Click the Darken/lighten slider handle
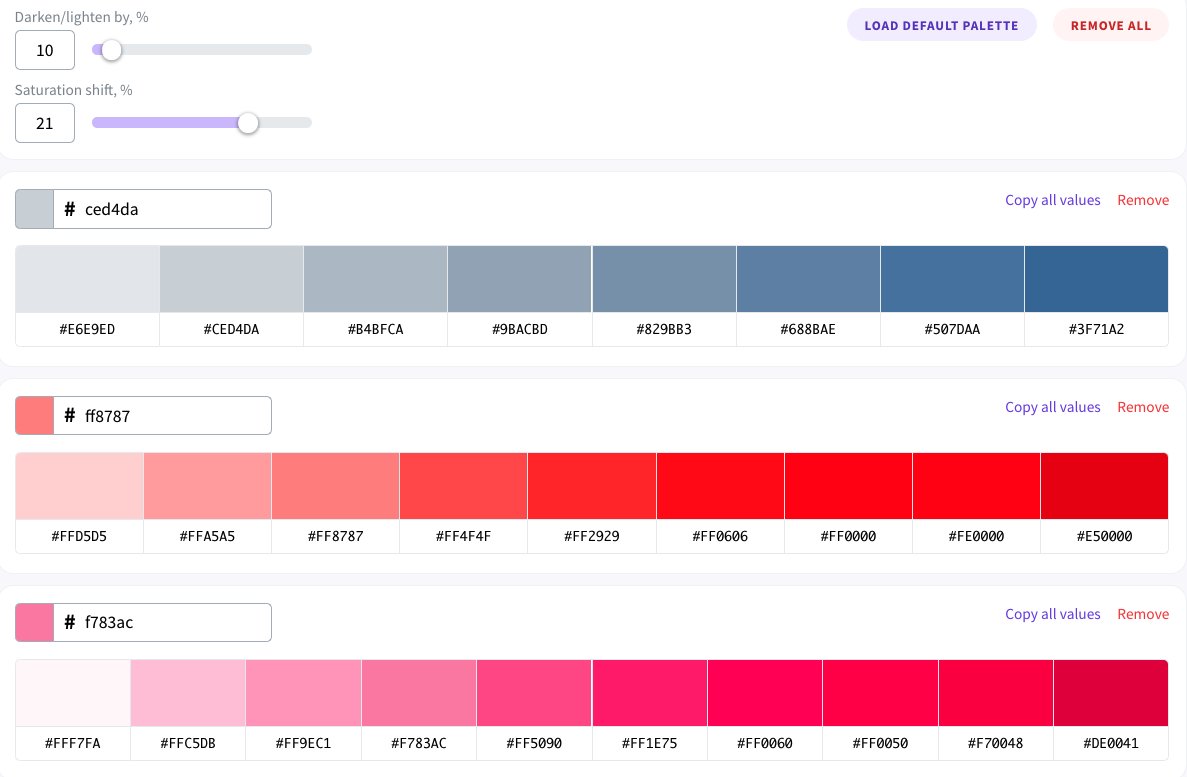Screen dimensions: 1187x777 click(x=111, y=50)
